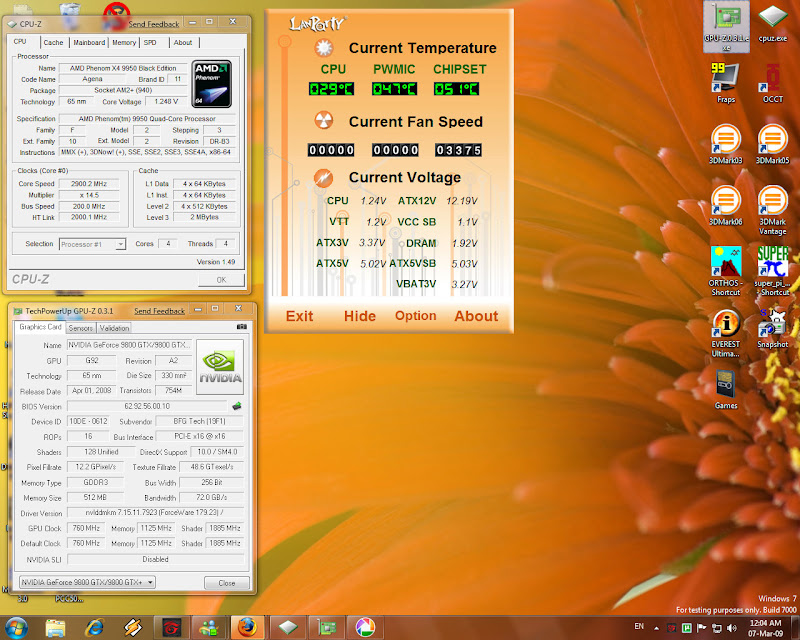Click the Core Speed 2900.2 MHz field
800x640 pixels.
coord(89,184)
